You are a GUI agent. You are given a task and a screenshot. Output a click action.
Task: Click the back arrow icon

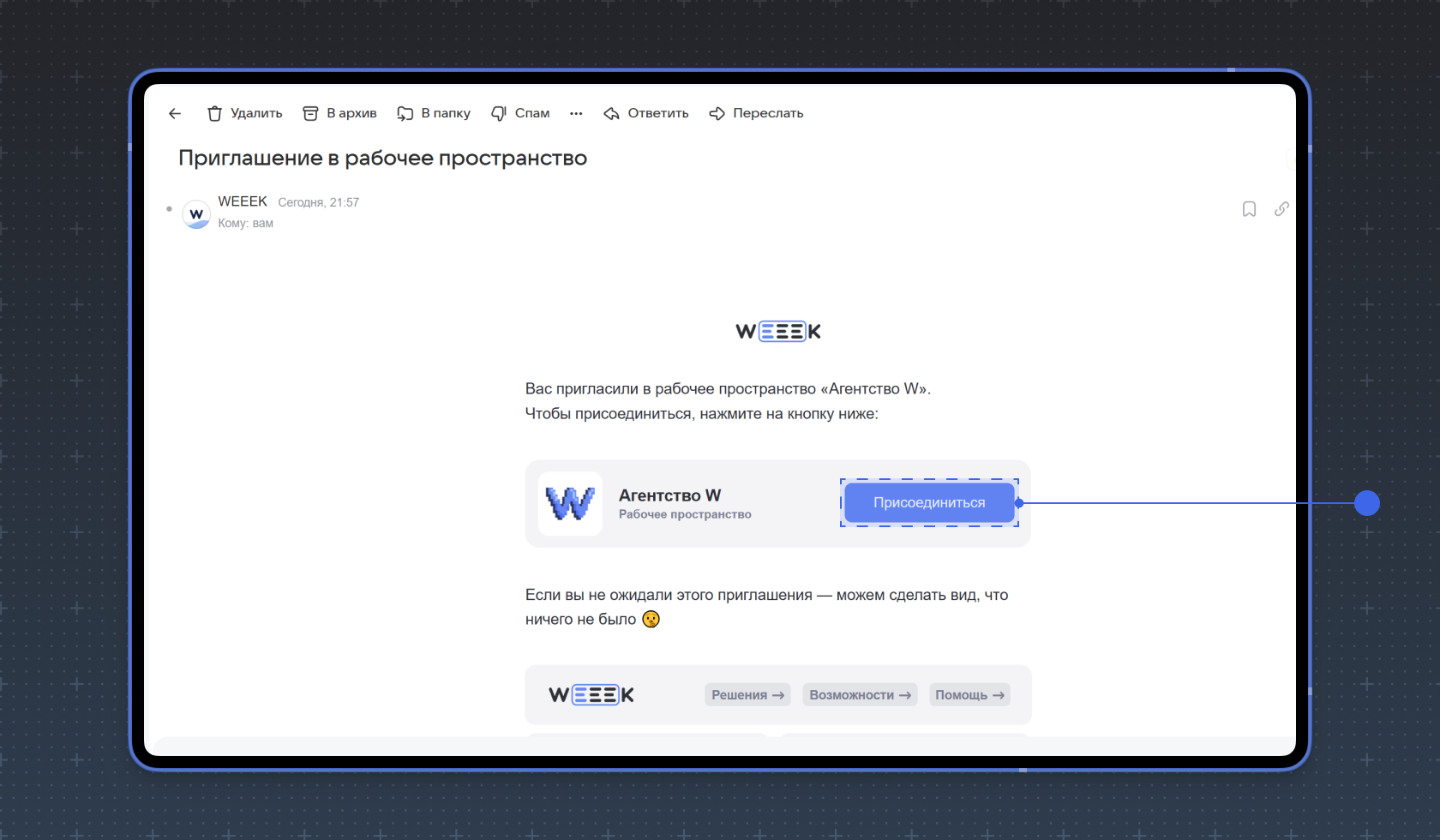click(x=175, y=113)
